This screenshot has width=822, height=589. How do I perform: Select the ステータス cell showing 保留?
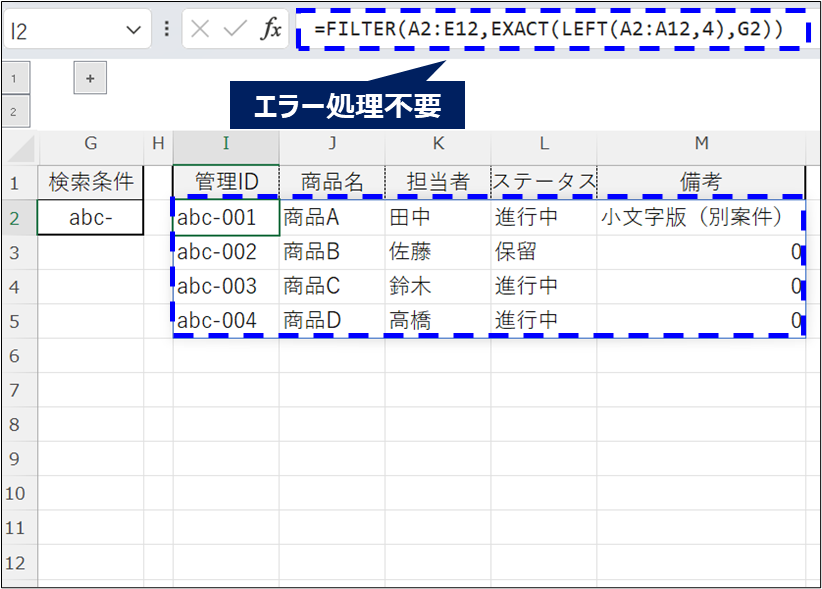pos(543,251)
